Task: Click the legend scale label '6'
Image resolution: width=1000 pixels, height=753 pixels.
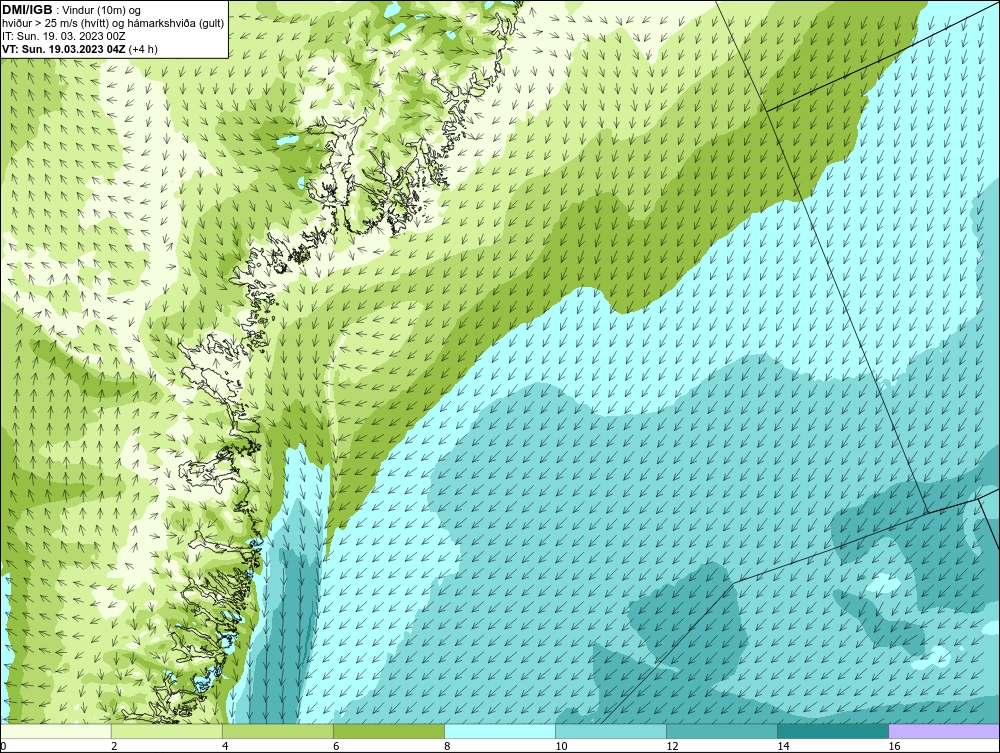Action: (x=336, y=746)
